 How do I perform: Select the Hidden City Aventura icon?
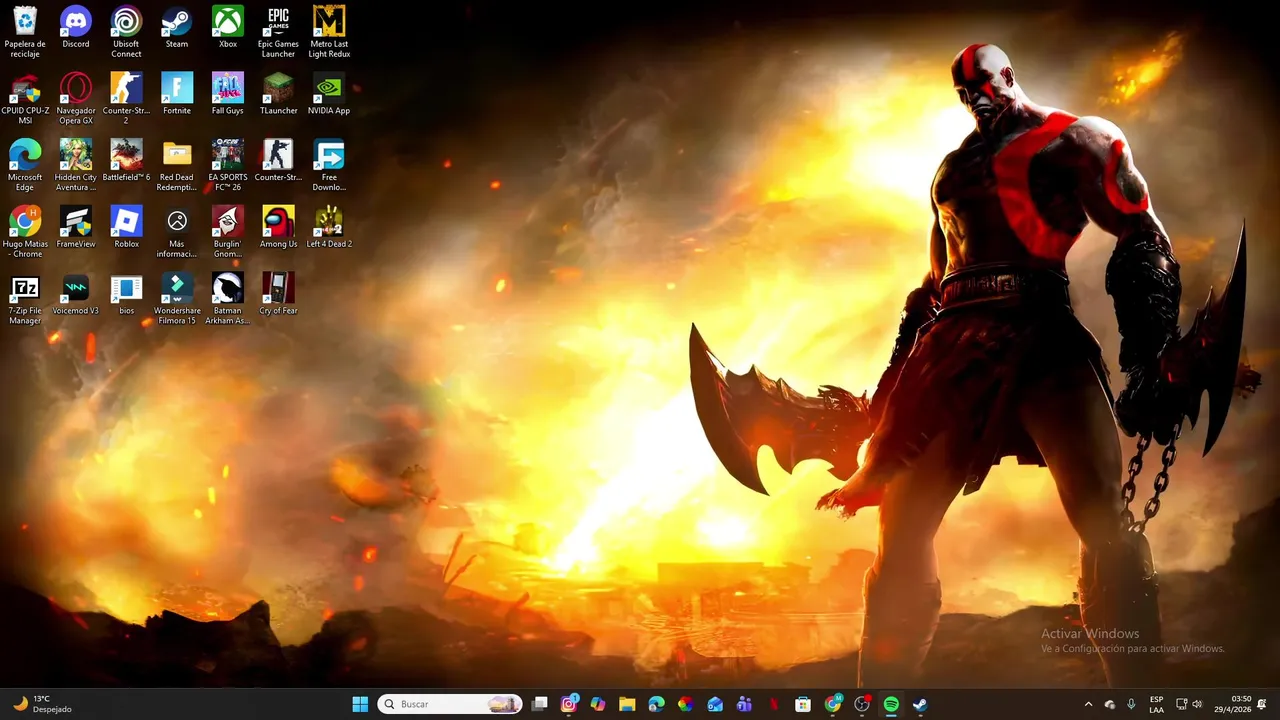click(76, 165)
